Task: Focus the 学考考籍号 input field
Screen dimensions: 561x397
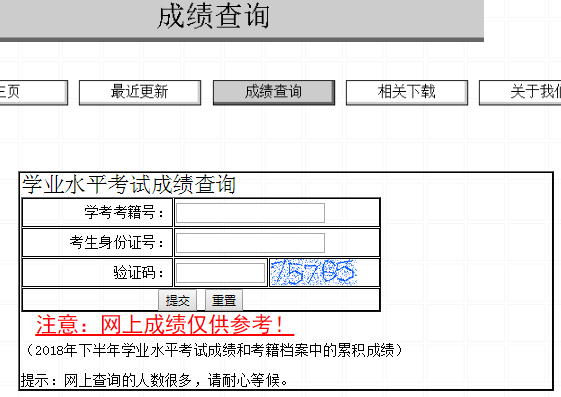Action: [250, 213]
